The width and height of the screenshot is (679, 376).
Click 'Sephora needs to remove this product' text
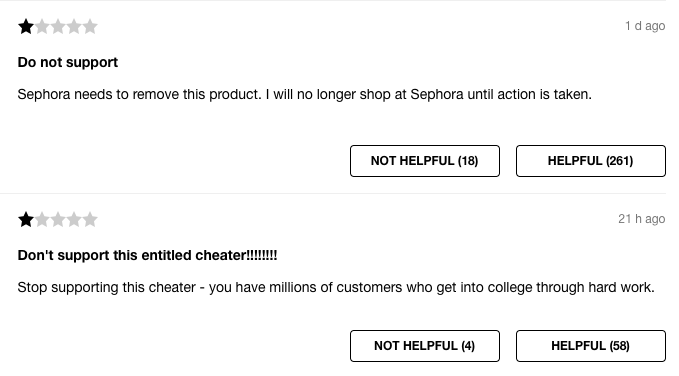pos(139,94)
